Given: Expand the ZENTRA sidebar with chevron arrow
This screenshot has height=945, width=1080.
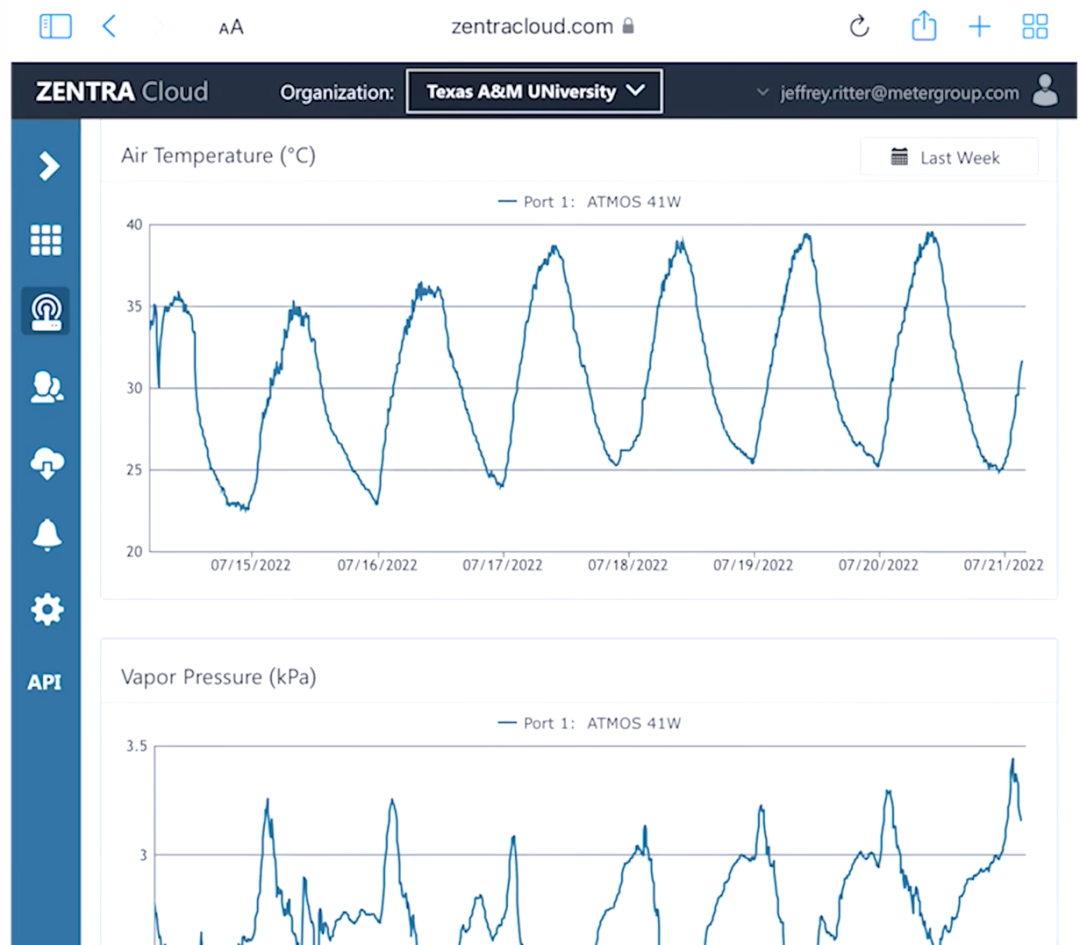Looking at the screenshot, I should [x=47, y=166].
